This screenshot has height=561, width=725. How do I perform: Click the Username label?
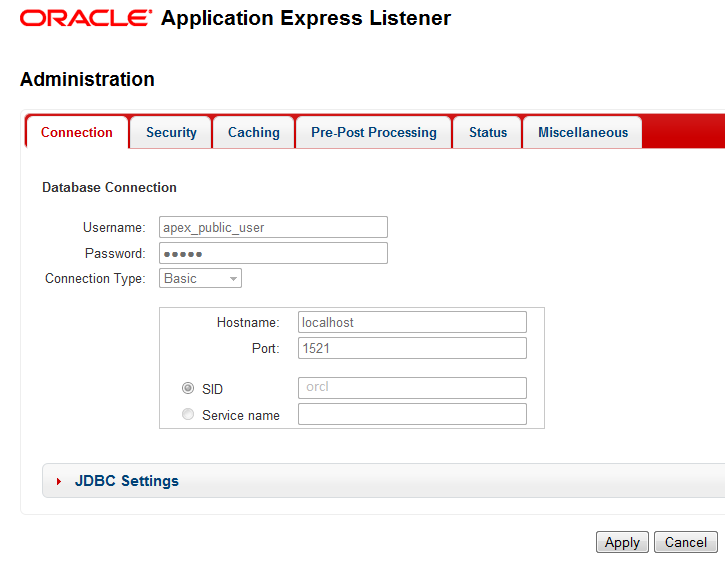[x=114, y=228]
